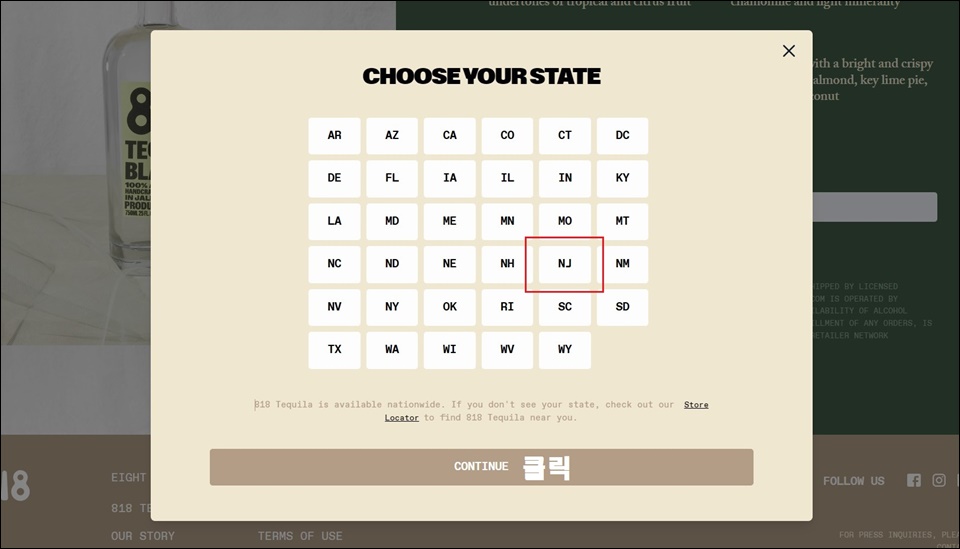This screenshot has height=549, width=960.
Task: Choose IA as your state
Action: (449, 179)
